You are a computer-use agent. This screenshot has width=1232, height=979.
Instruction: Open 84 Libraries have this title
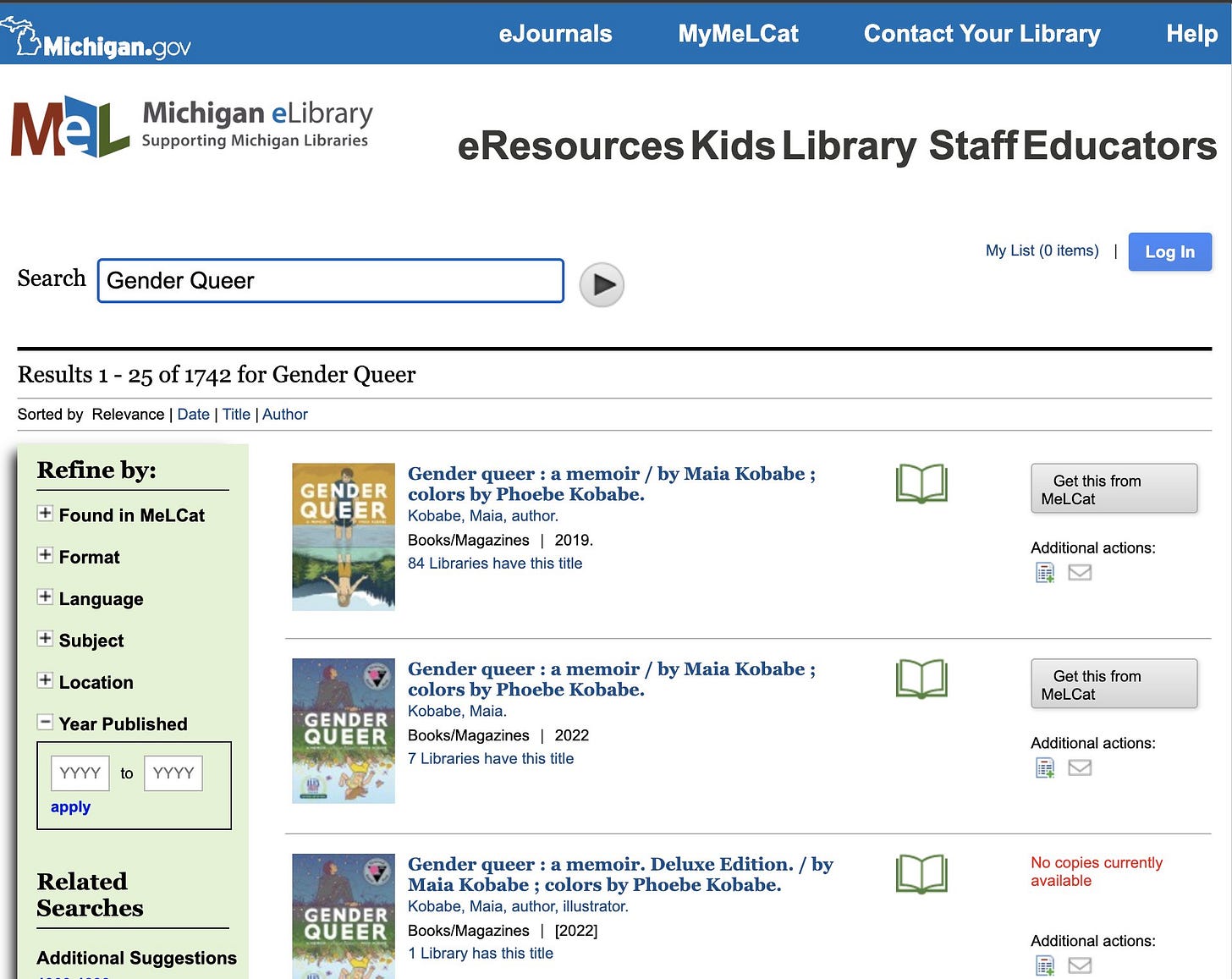click(495, 564)
